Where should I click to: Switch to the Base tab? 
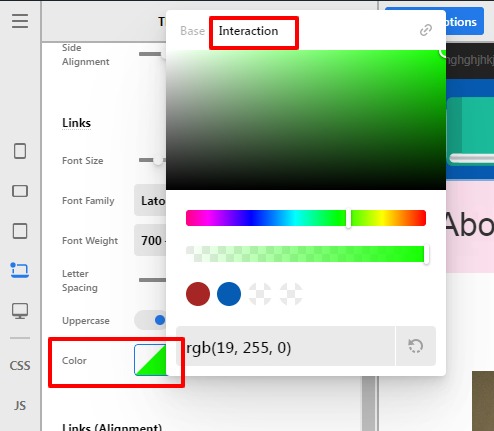[192, 31]
